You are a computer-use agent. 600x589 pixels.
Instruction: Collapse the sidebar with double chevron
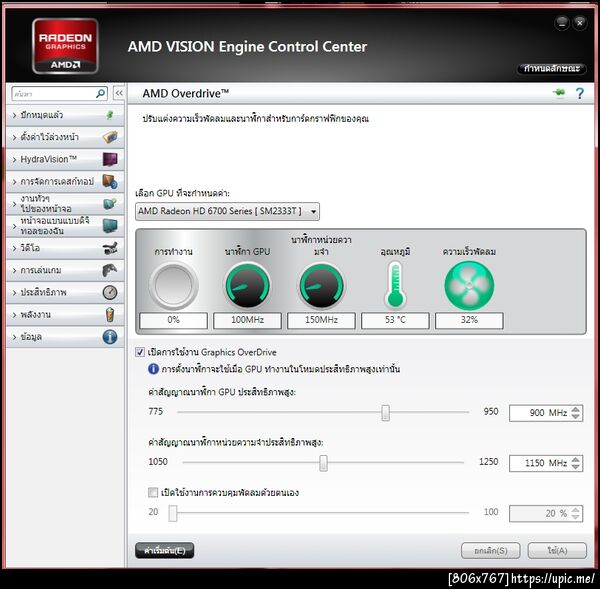[119, 93]
